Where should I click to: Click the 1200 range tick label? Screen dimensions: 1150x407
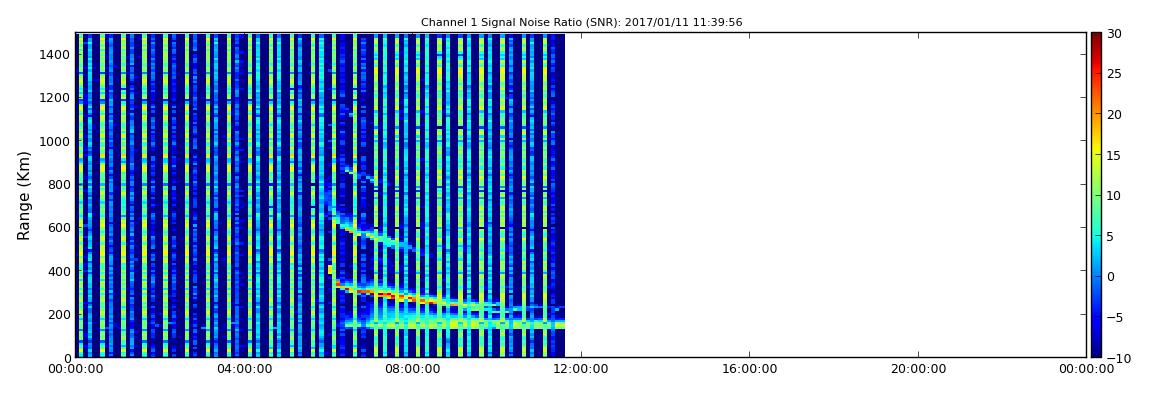point(56,98)
